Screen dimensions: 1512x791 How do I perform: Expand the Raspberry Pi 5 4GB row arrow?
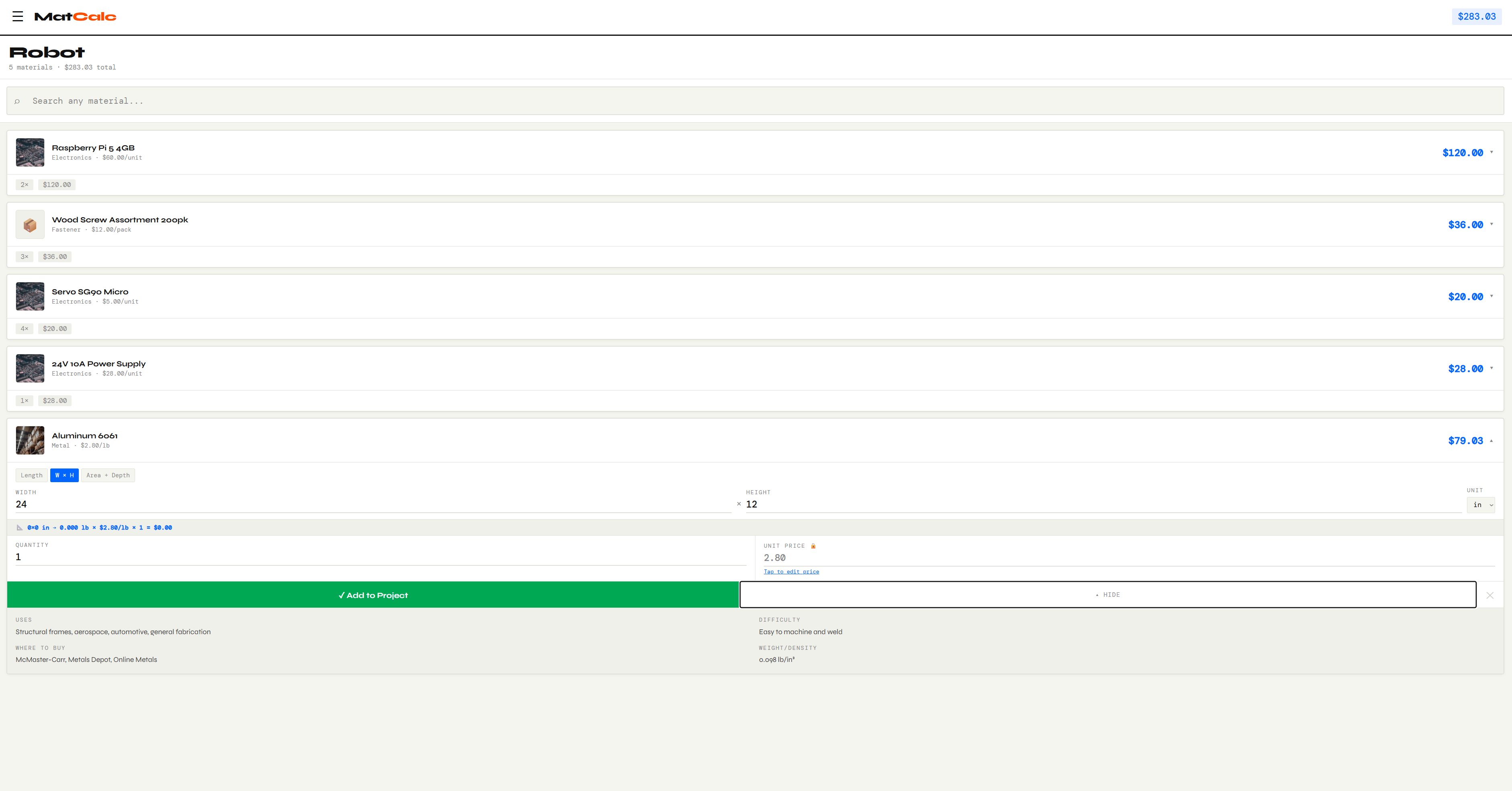coord(1491,152)
